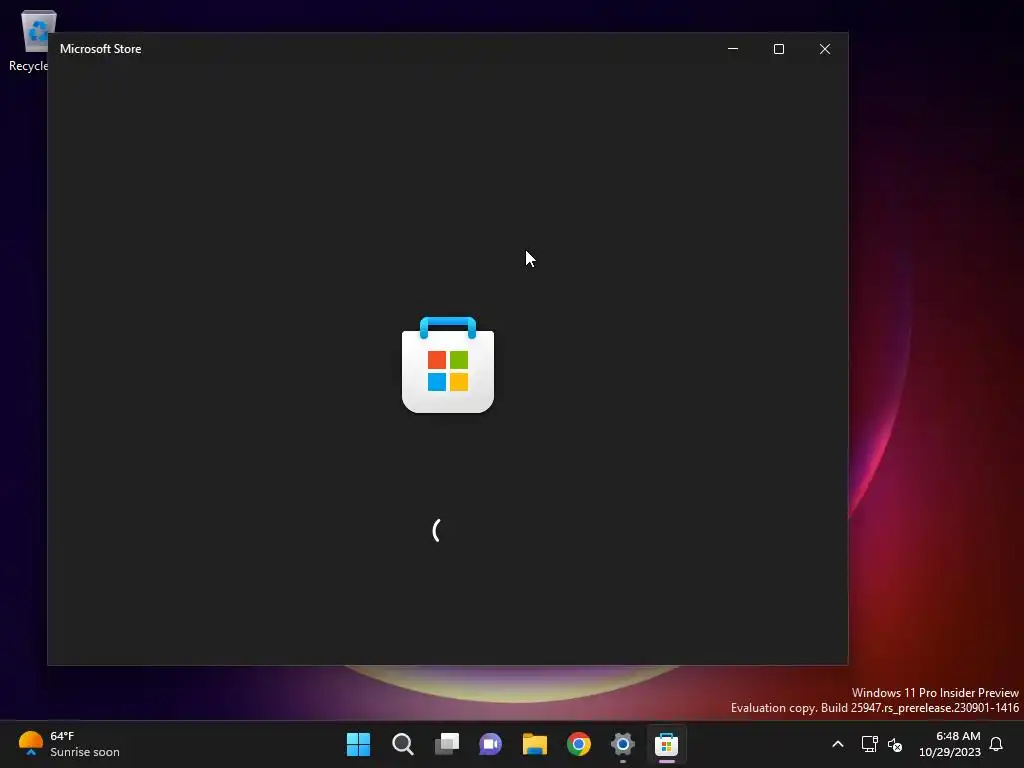Open Task View from the taskbar

(447, 744)
